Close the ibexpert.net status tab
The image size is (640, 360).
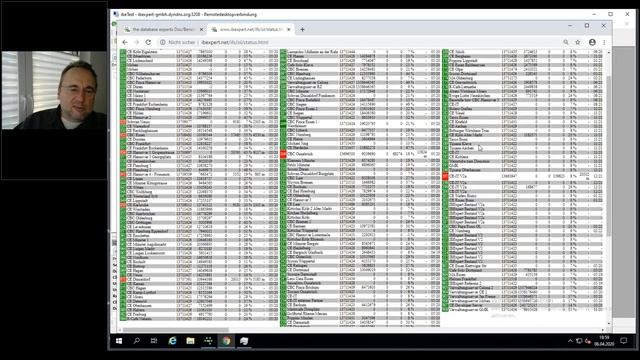pos(289,29)
